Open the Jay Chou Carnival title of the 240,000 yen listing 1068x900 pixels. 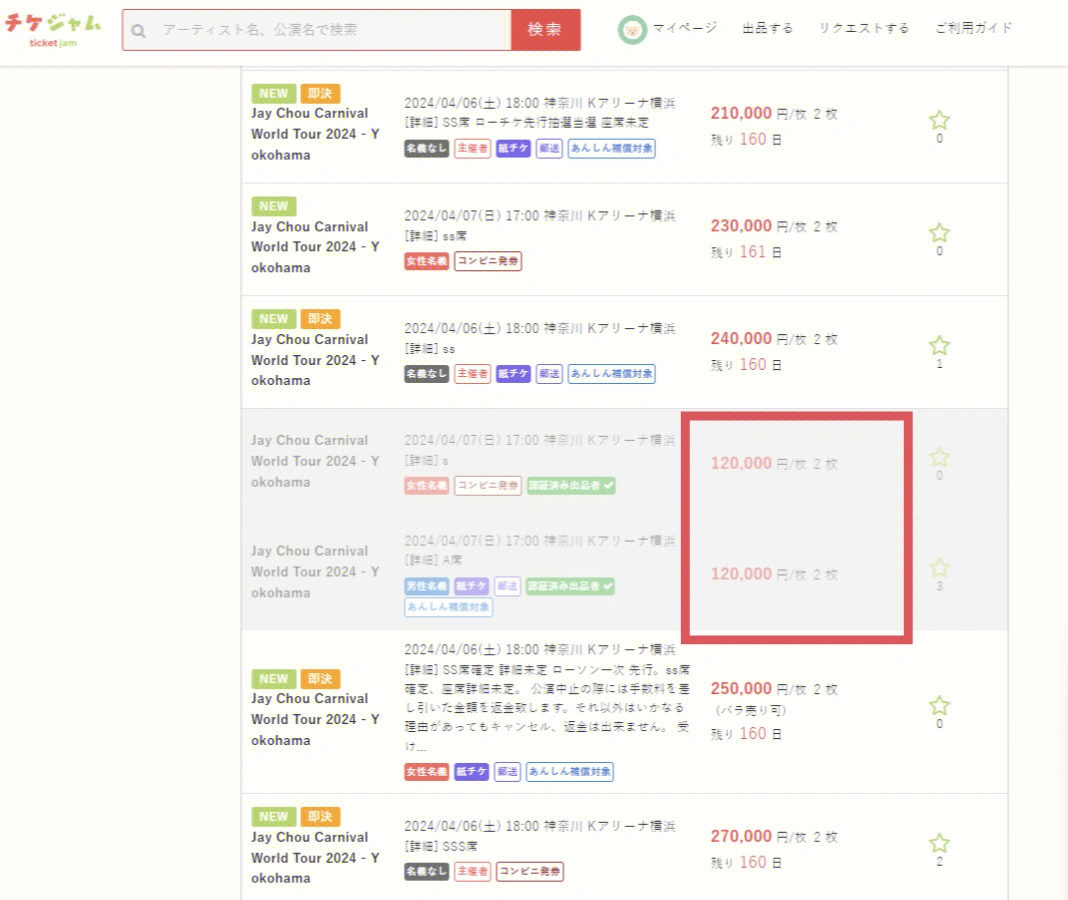point(315,360)
